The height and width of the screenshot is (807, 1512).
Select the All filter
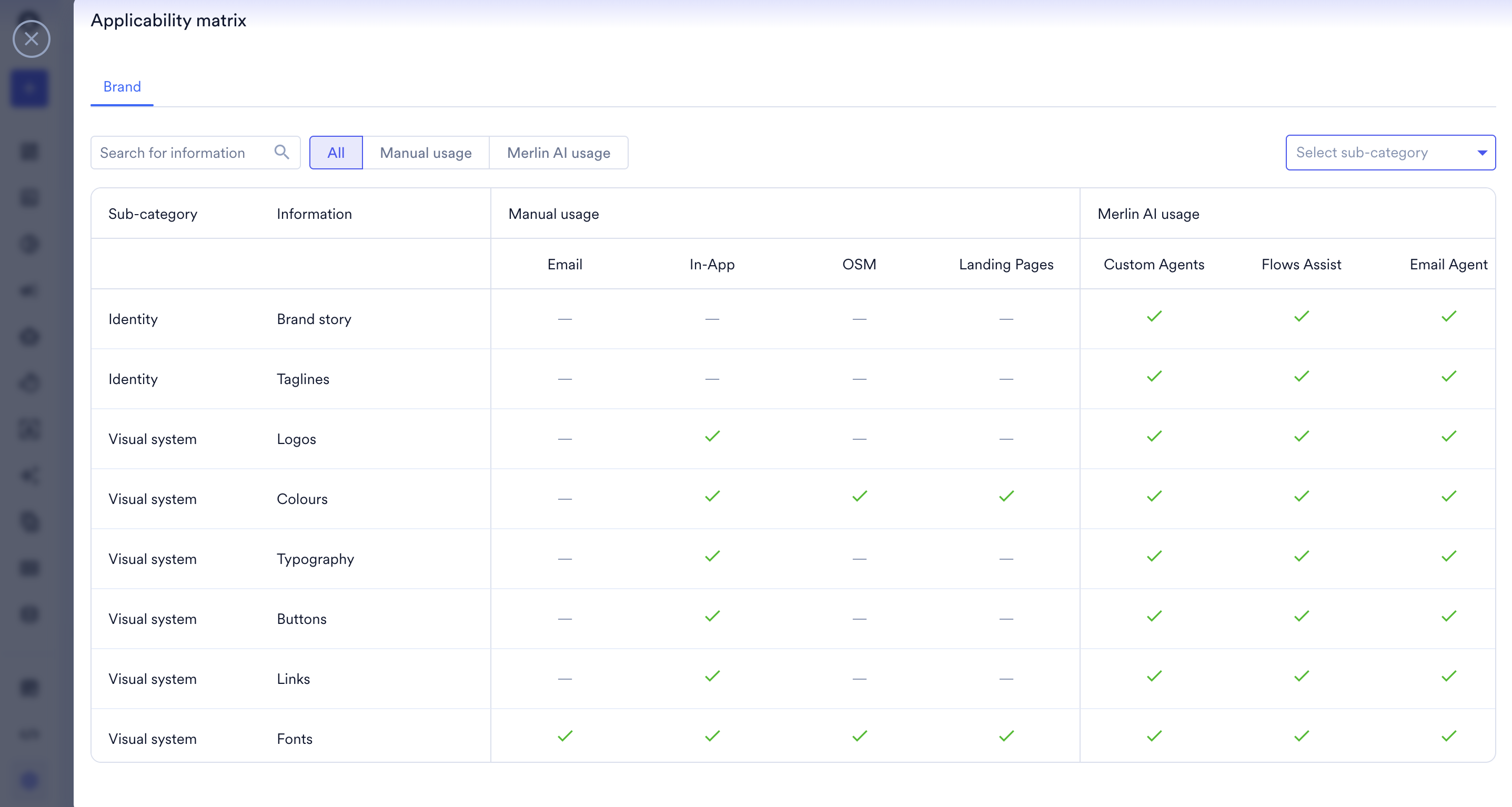336,153
